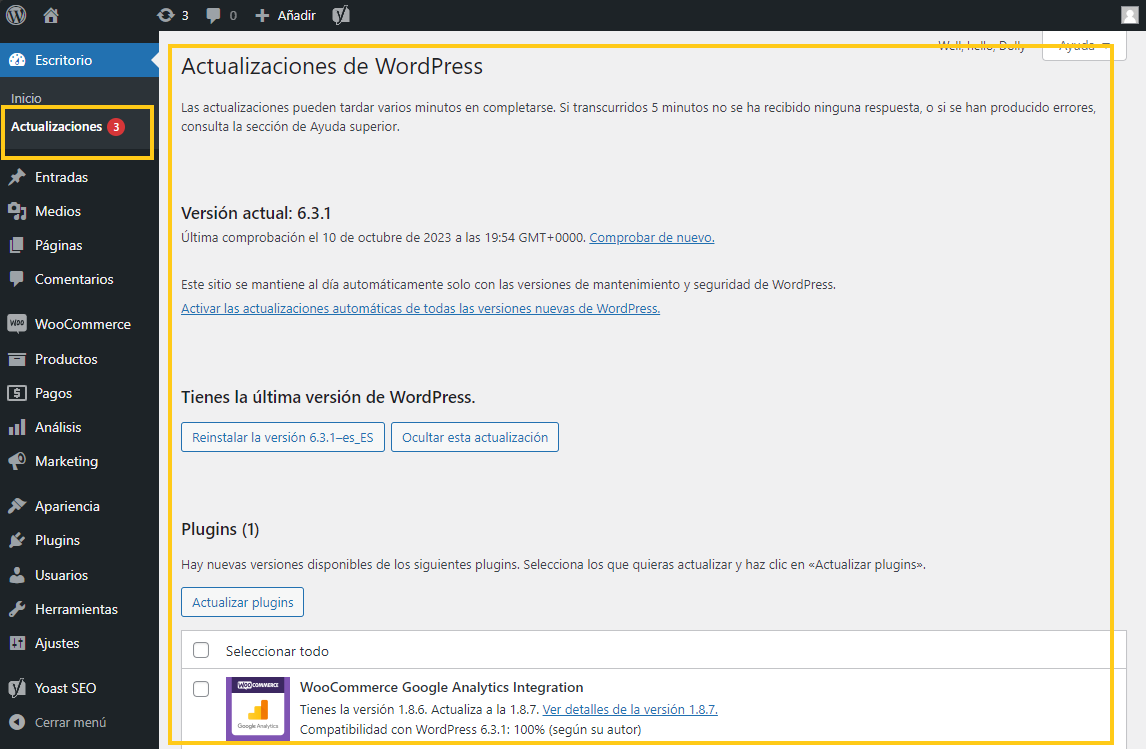Click the Apariencia paintbrush icon
This screenshot has width=1146, height=749.
tap(17, 506)
